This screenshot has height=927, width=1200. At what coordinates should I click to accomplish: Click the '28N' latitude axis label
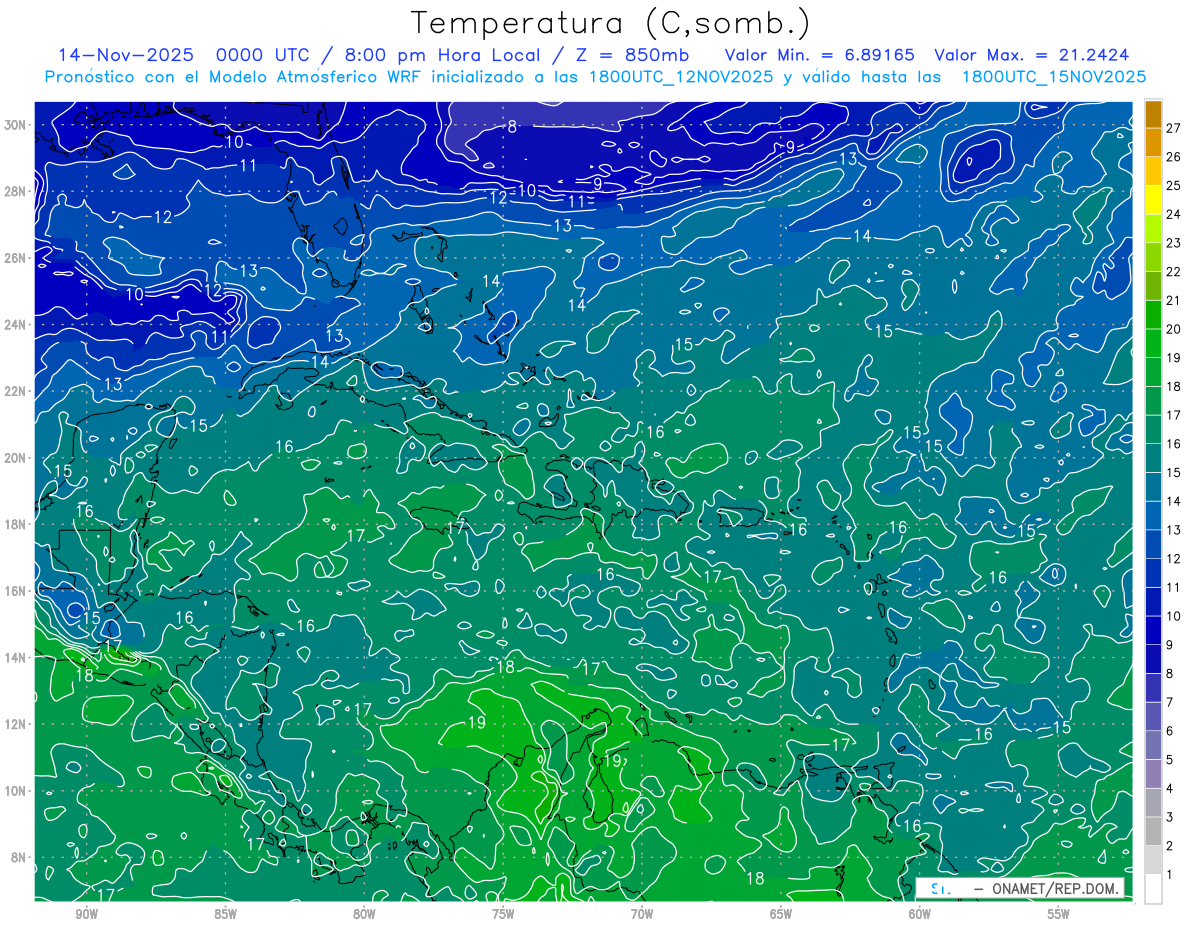point(16,191)
